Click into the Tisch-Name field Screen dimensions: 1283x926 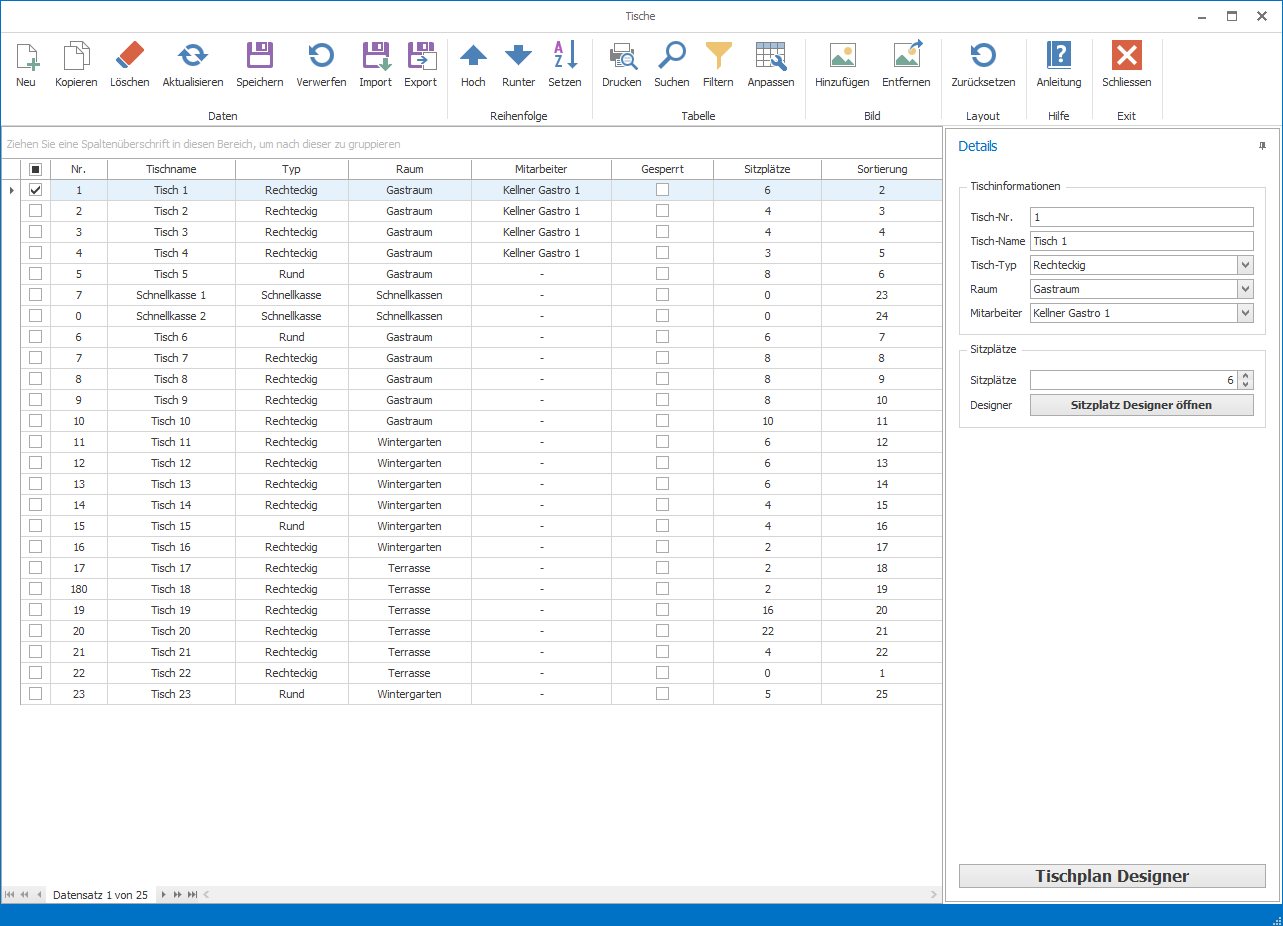tap(1141, 241)
